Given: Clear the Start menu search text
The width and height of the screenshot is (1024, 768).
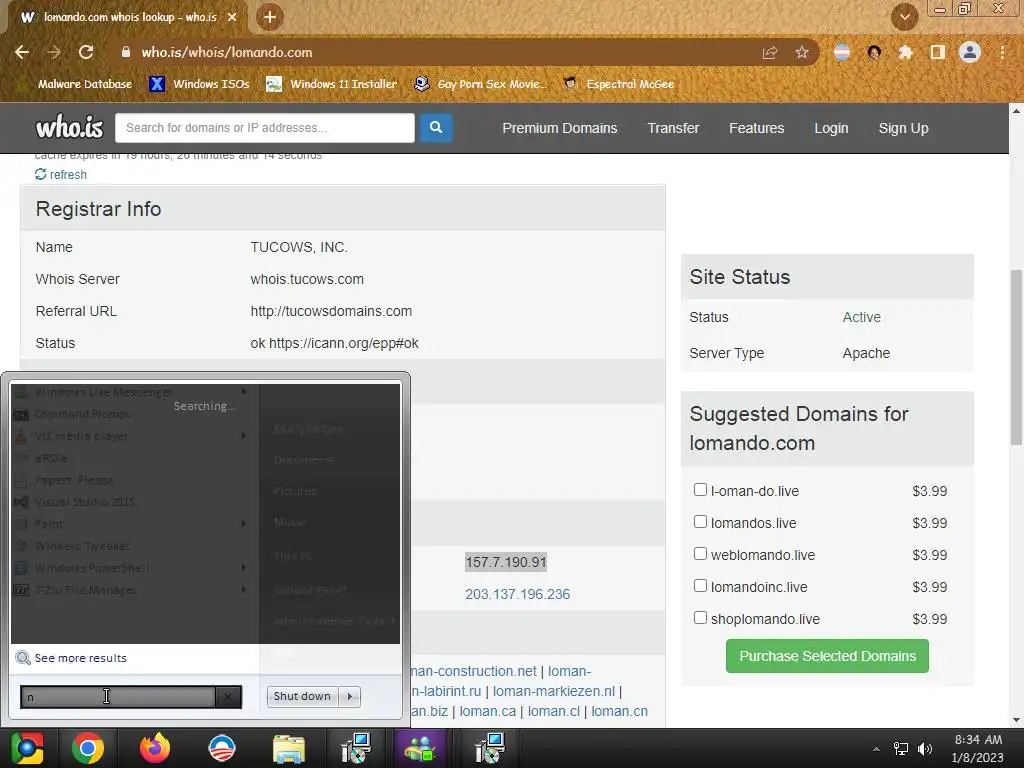Looking at the screenshot, I should [x=228, y=696].
